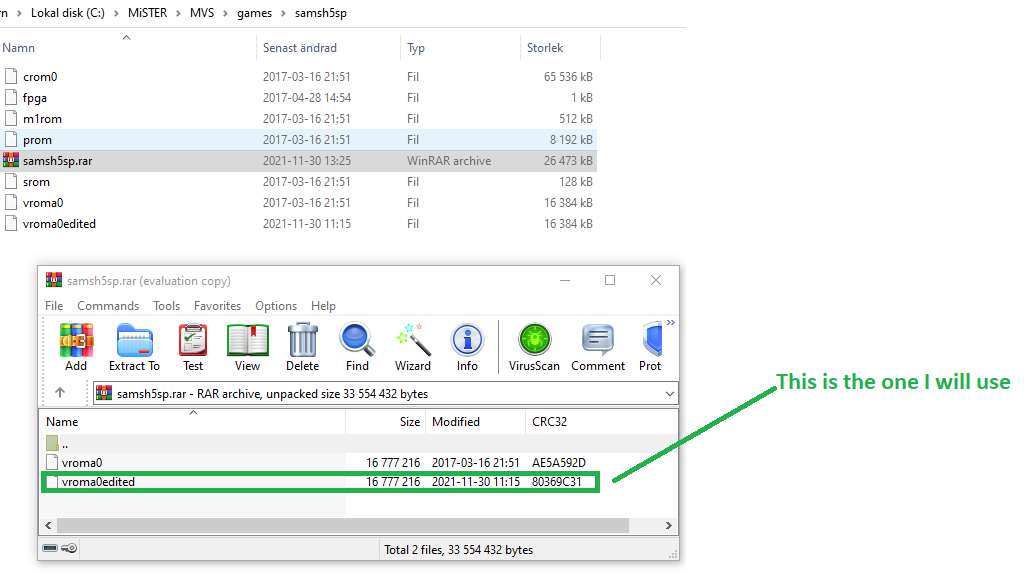This screenshot has height=578, width=1033.
Task: Click horizontal scrollbar right arrow
Action: click(x=669, y=525)
